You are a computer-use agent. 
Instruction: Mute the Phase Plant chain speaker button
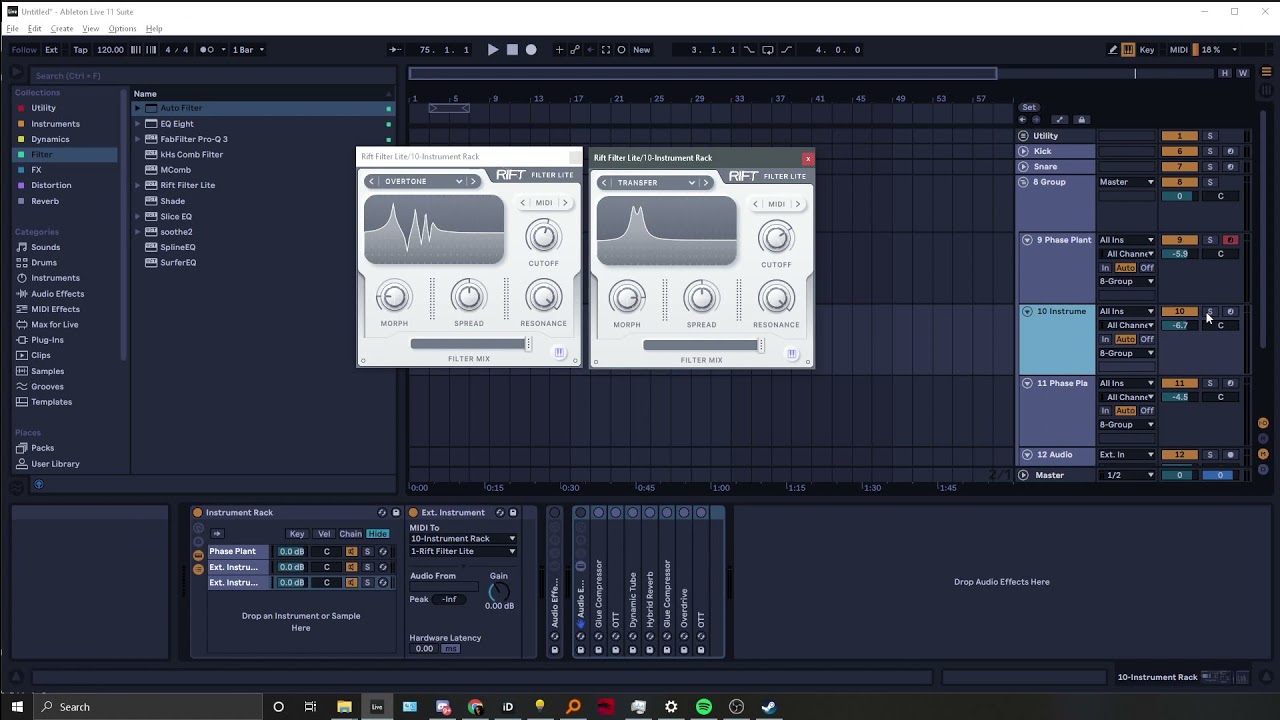[x=351, y=552]
